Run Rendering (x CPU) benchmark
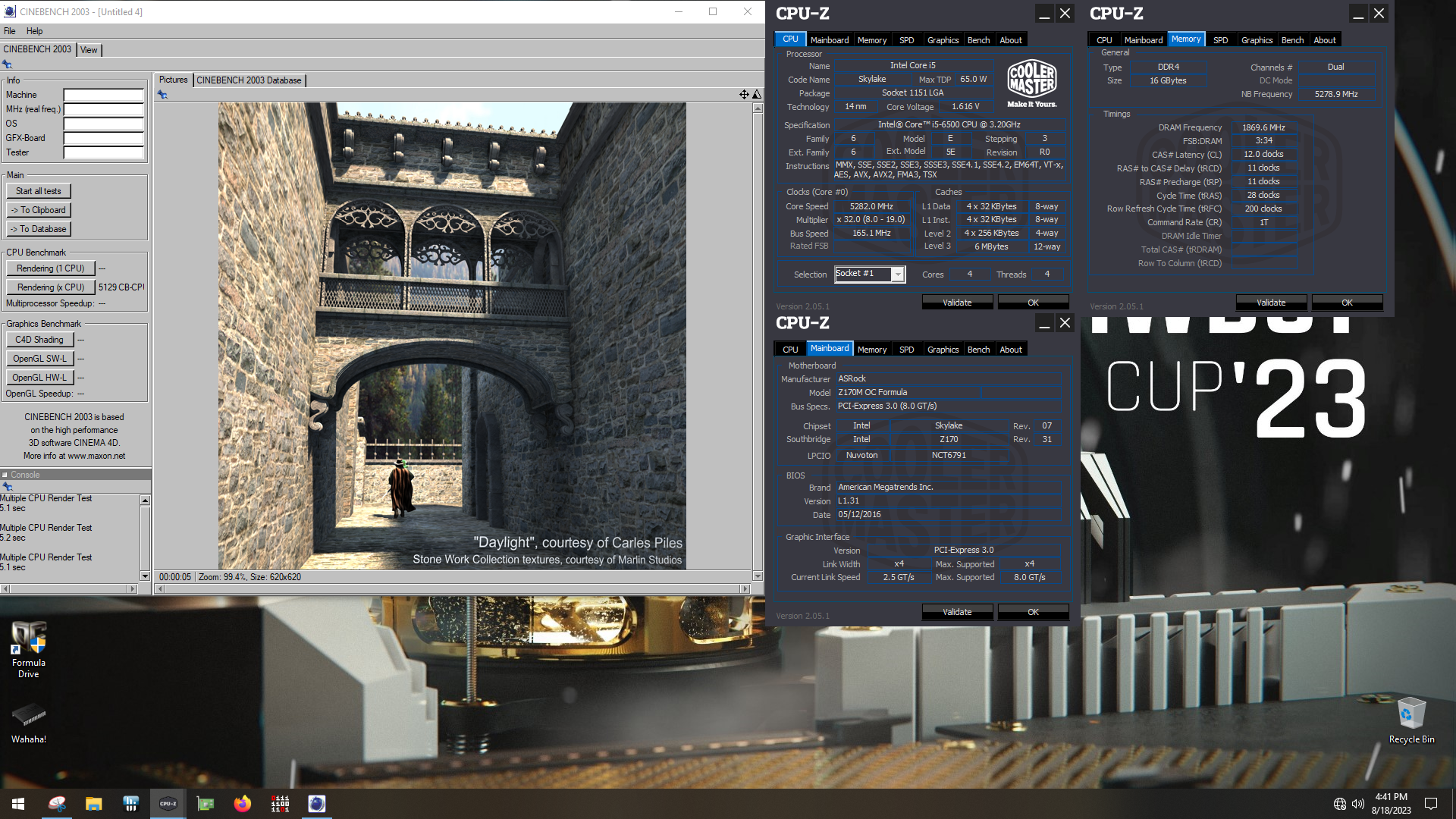This screenshot has width=1456, height=819. pos(51,287)
